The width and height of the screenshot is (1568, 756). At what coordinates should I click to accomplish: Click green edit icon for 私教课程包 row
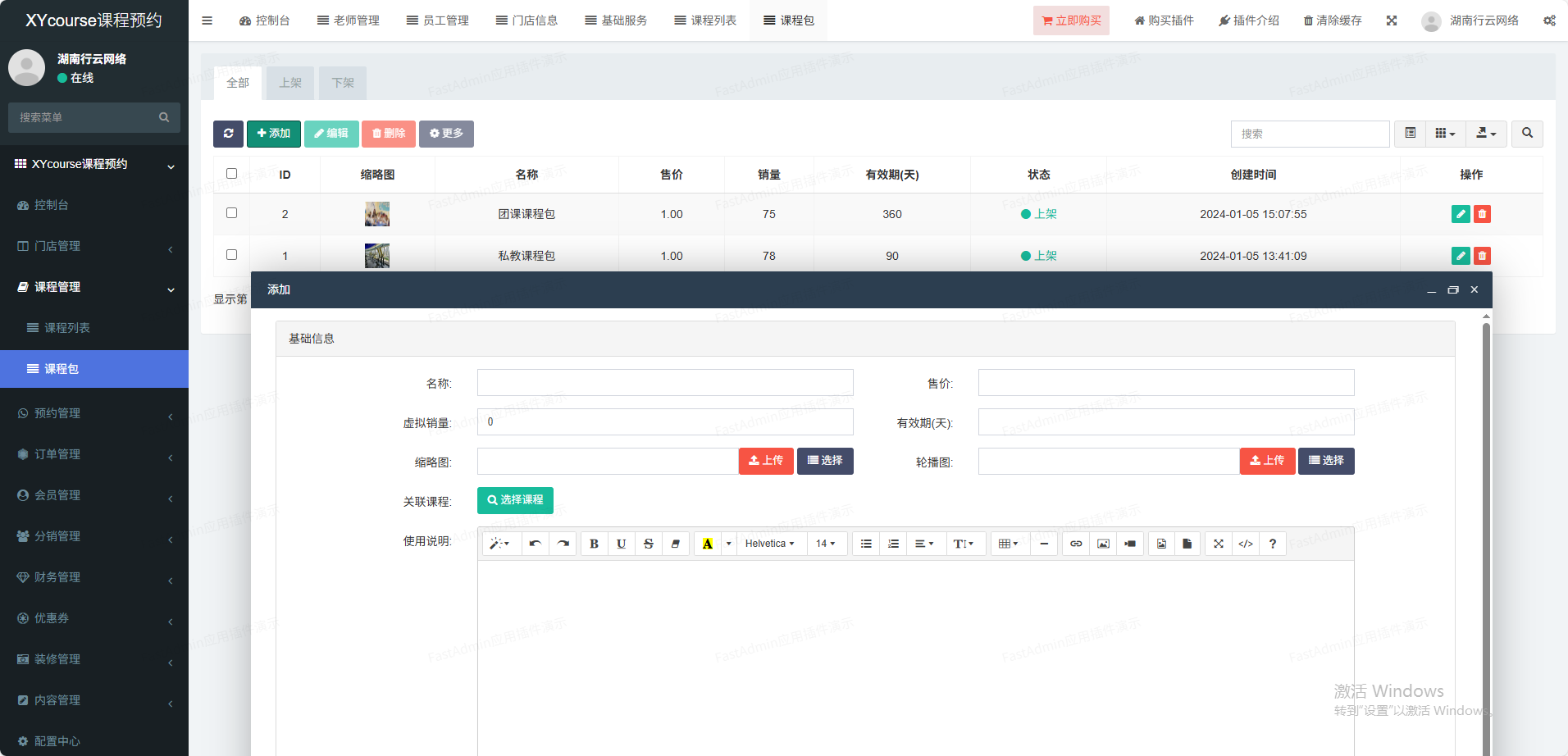tap(1460, 256)
